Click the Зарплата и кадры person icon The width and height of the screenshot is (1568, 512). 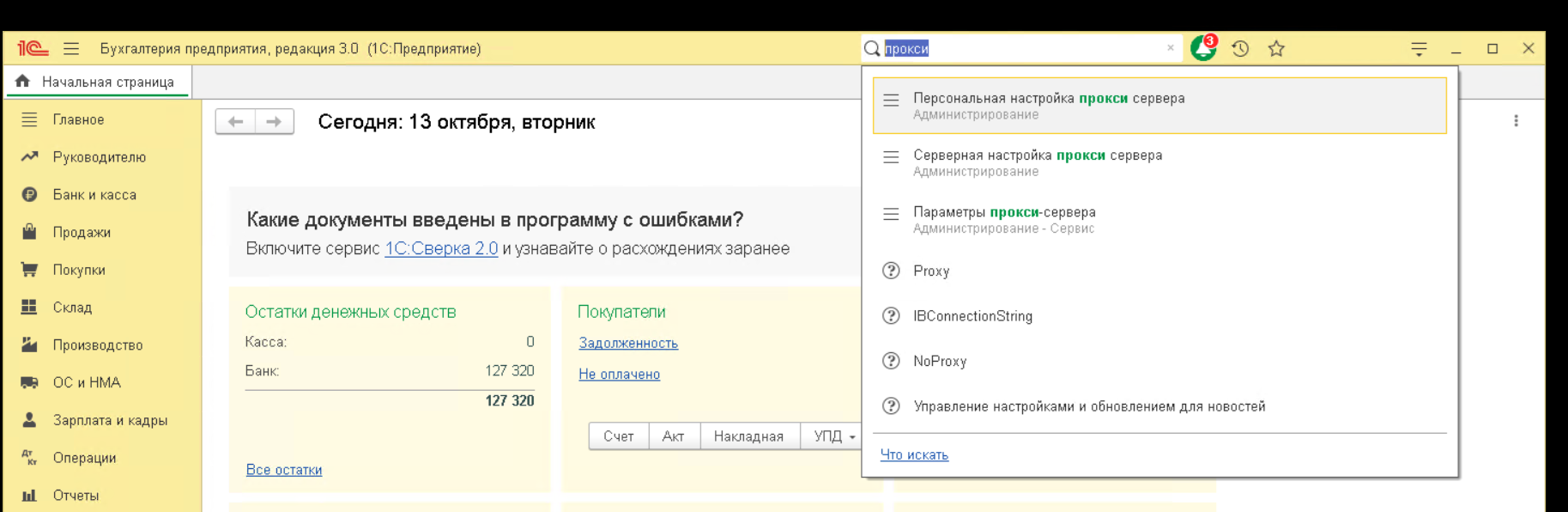pos(29,420)
